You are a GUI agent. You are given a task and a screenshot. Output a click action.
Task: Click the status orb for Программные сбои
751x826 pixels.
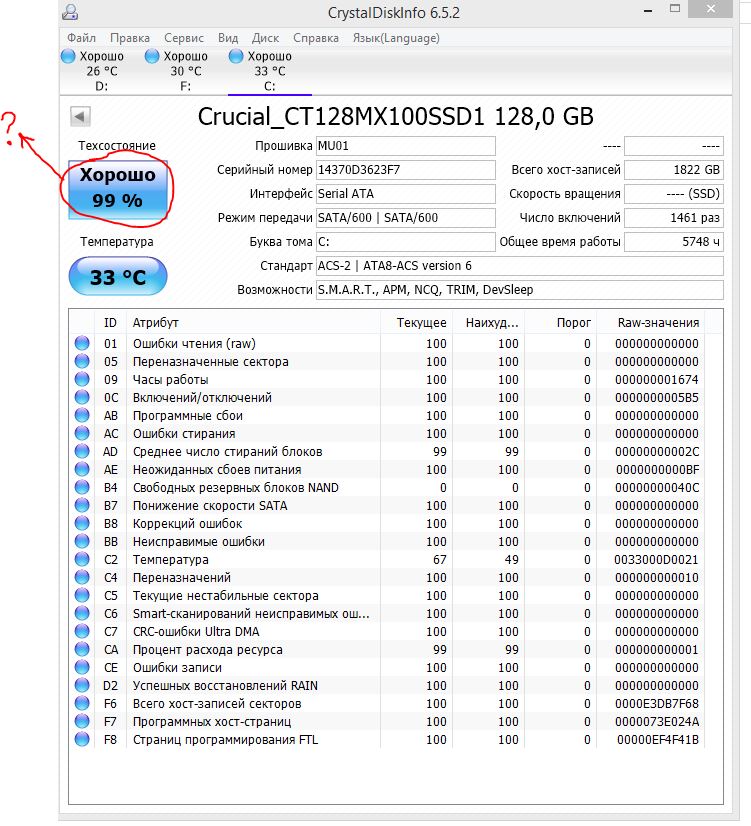click(x=82, y=415)
